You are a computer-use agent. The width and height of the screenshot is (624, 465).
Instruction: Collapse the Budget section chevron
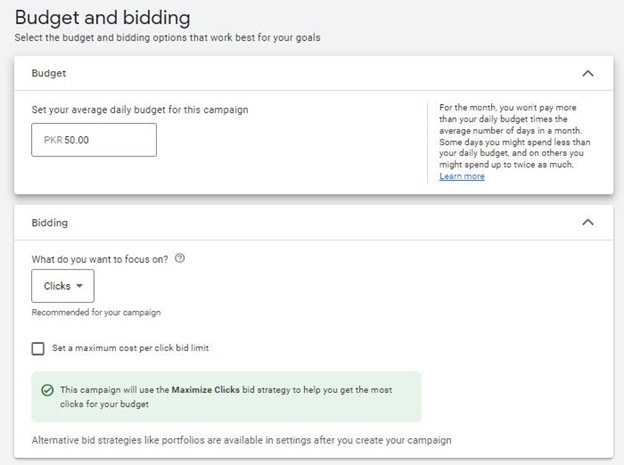point(587,74)
